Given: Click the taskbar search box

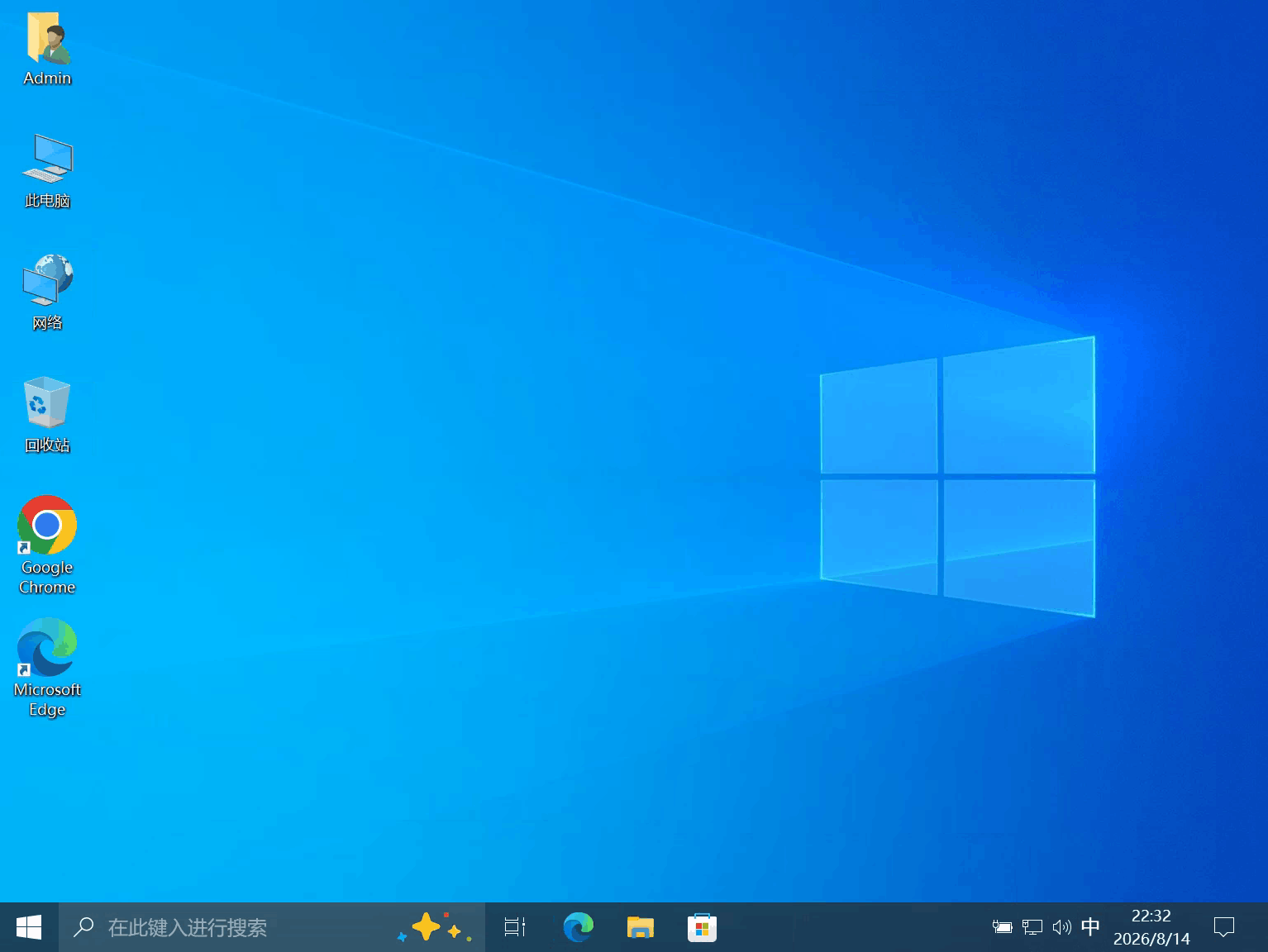Looking at the screenshot, I should tap(271, 927).
